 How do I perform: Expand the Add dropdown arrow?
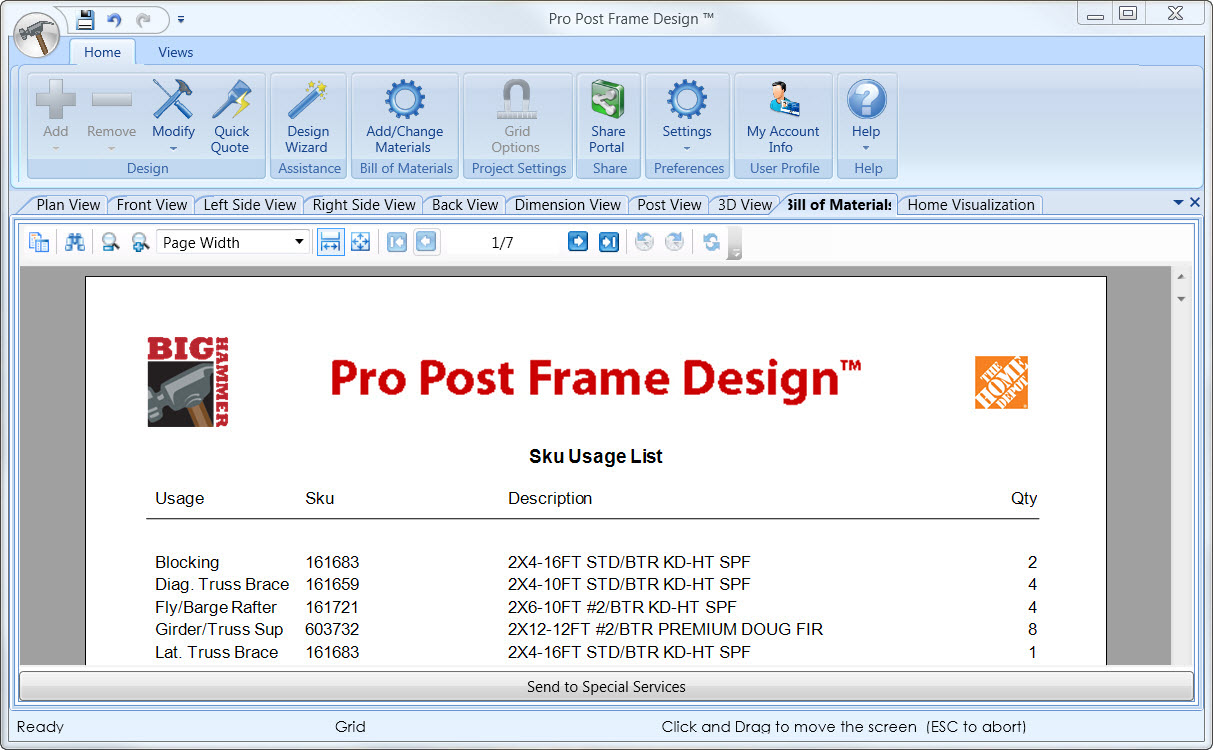(x=56, y=148)
